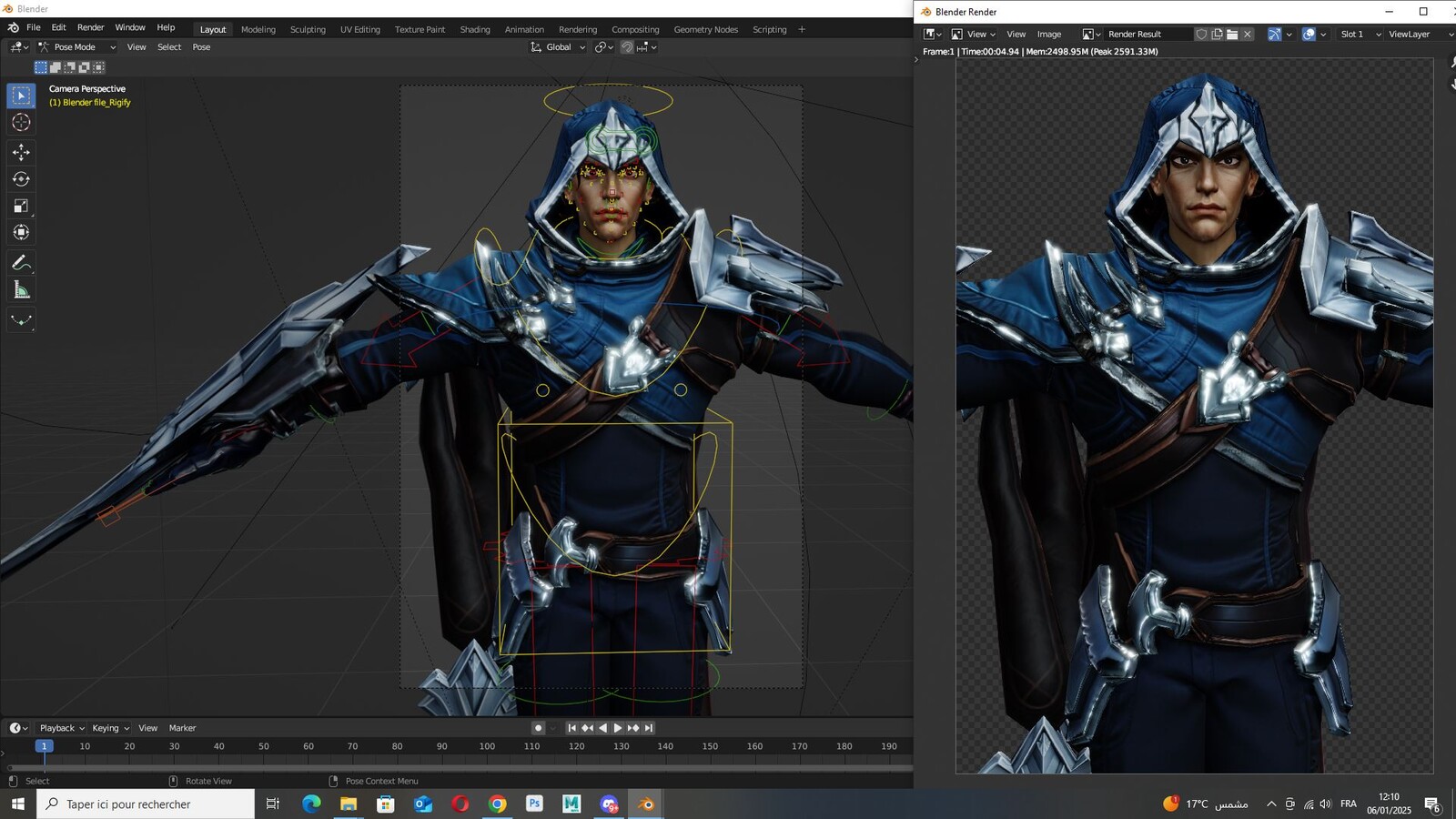The height and width of the screenshot is (819, 1456).
Task: Open the Slot 1 dropdown
Action: pyautogui.click(x=1360, y=34)
